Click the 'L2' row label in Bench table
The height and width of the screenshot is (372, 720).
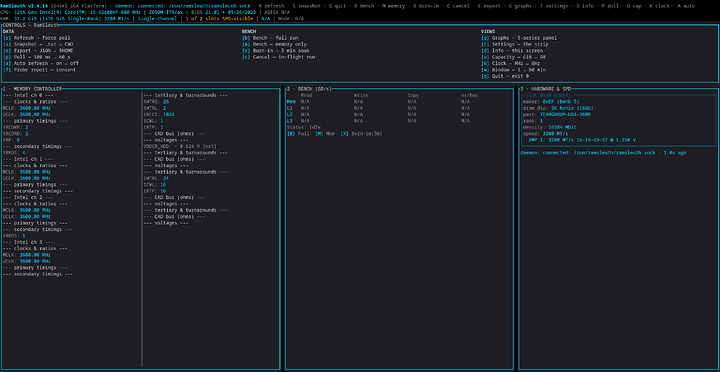[290, 114]
